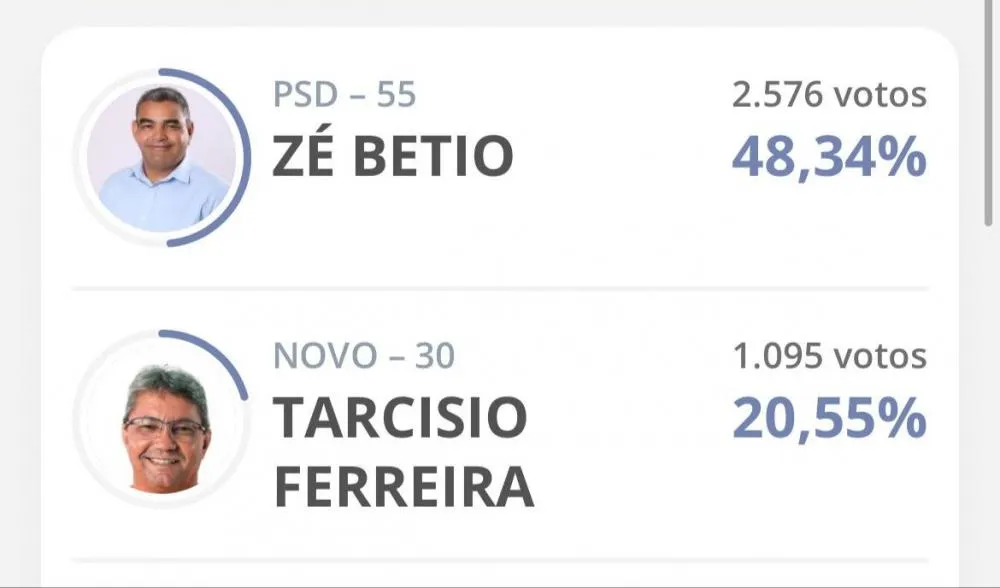
Task: Click the page scrollbar thumb on right
Action: coord(989,114)
